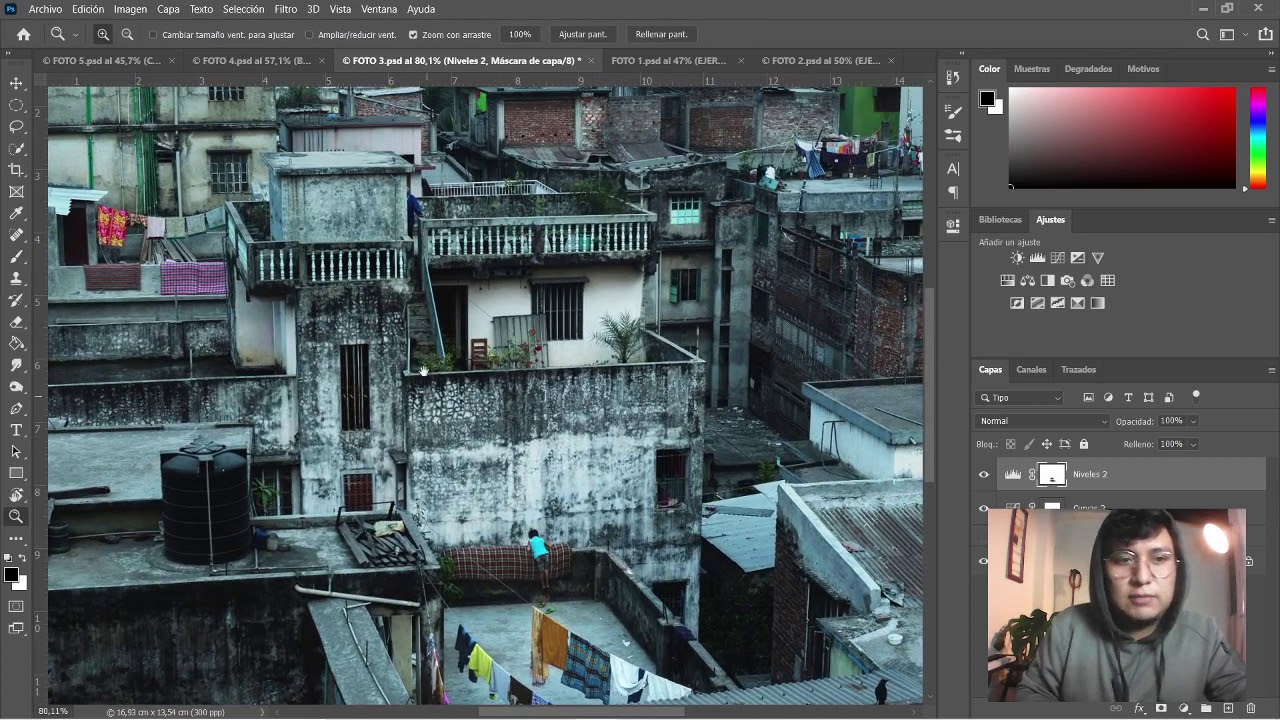Switch to the Canales tab

click(x=1031, y=370)
